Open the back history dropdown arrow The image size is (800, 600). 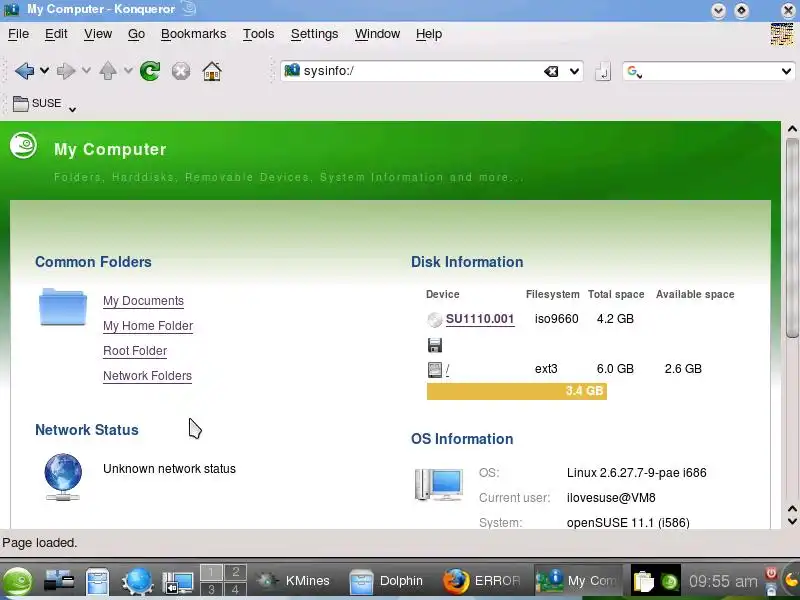45,70
